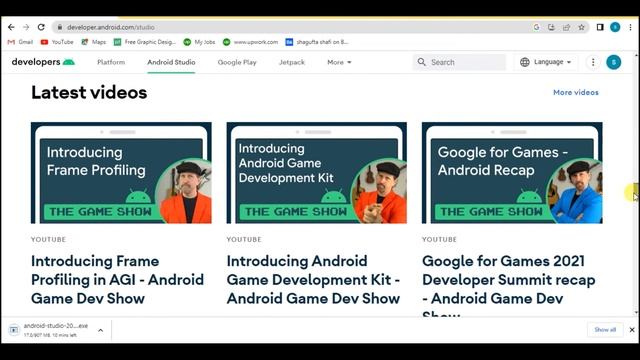Click the android-studio exe download file name

pos(56,326)
